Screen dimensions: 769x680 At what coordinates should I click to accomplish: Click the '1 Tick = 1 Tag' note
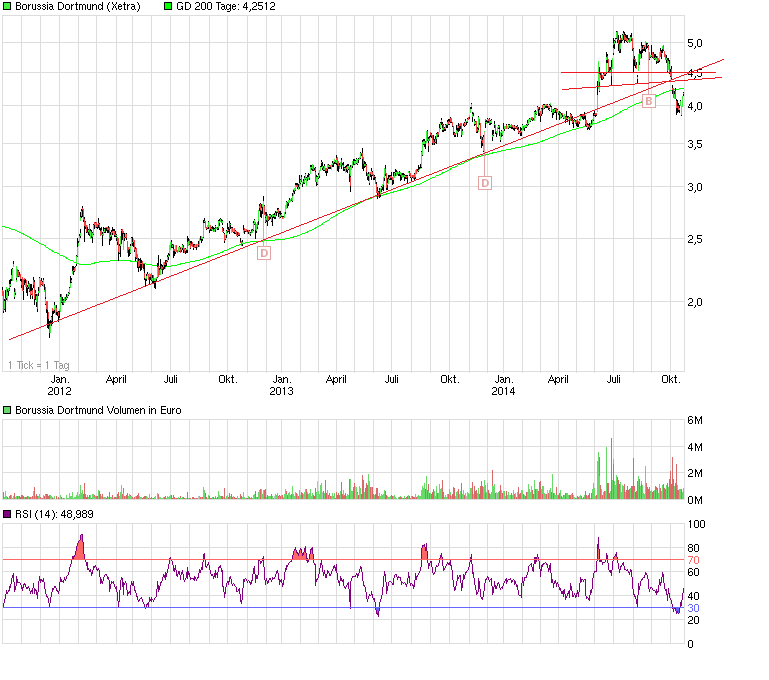39,365
